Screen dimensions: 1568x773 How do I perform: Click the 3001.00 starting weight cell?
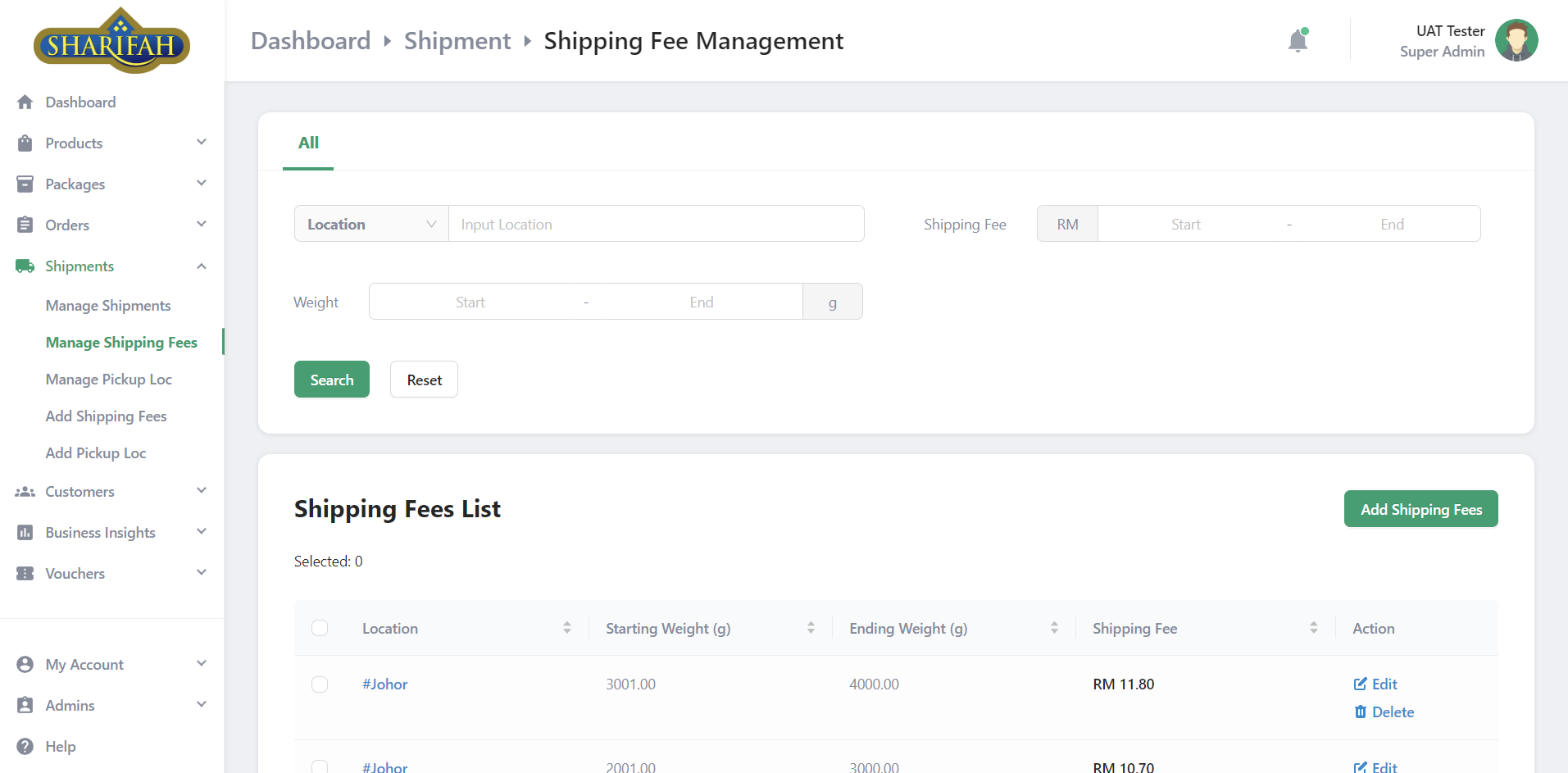click(630, 684)
